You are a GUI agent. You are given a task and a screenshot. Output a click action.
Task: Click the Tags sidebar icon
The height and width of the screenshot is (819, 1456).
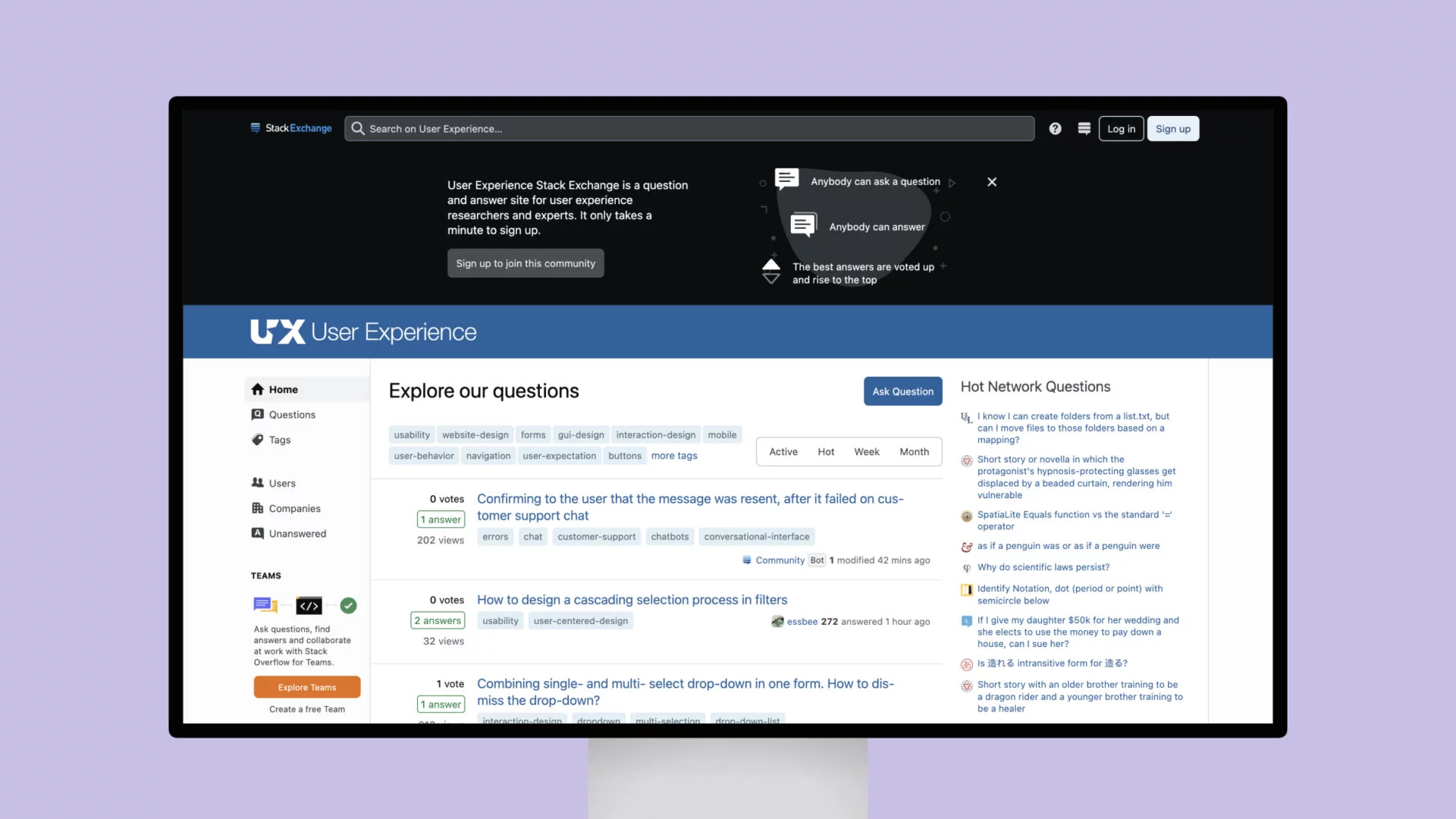click(257, 439)
